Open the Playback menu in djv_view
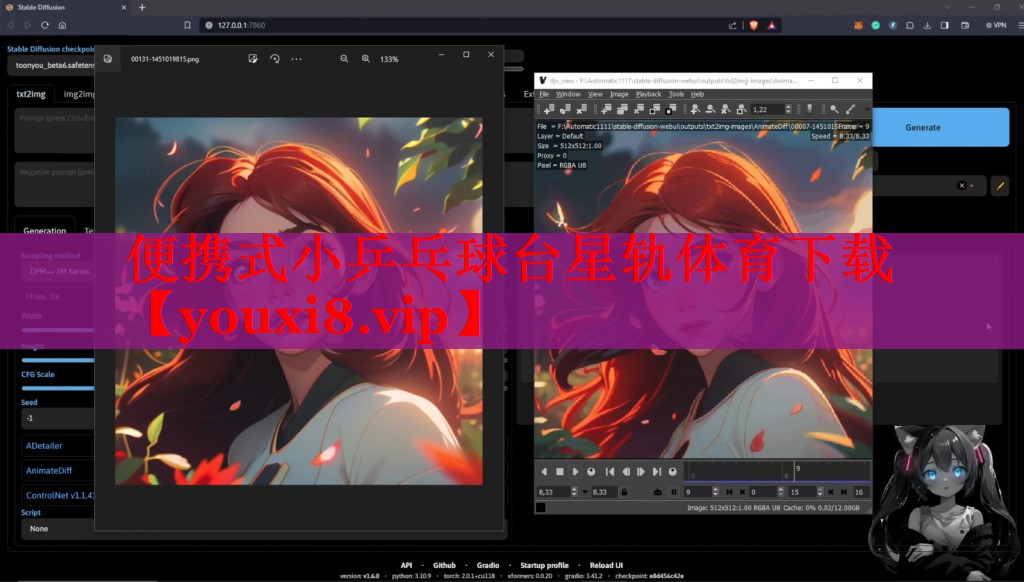 pos(648,94)
